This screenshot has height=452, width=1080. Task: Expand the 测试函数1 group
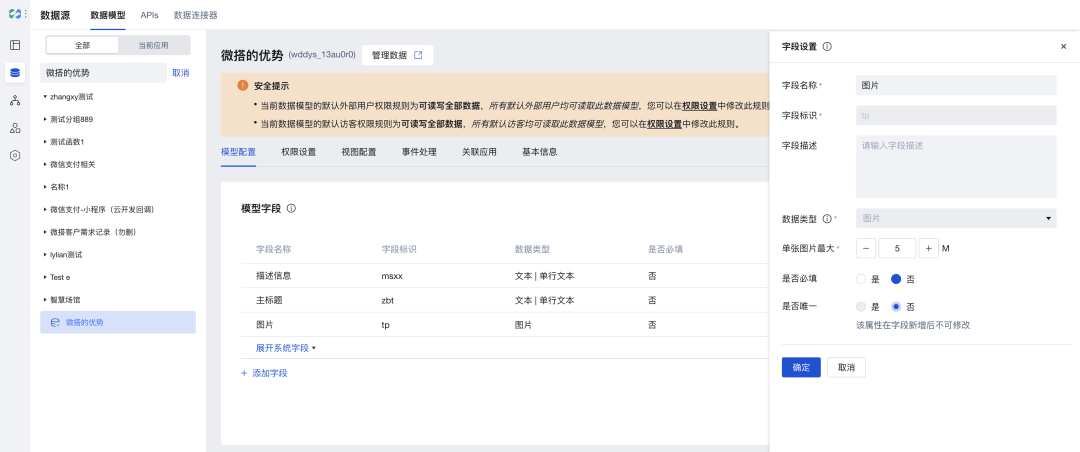(x=45, y=142)
